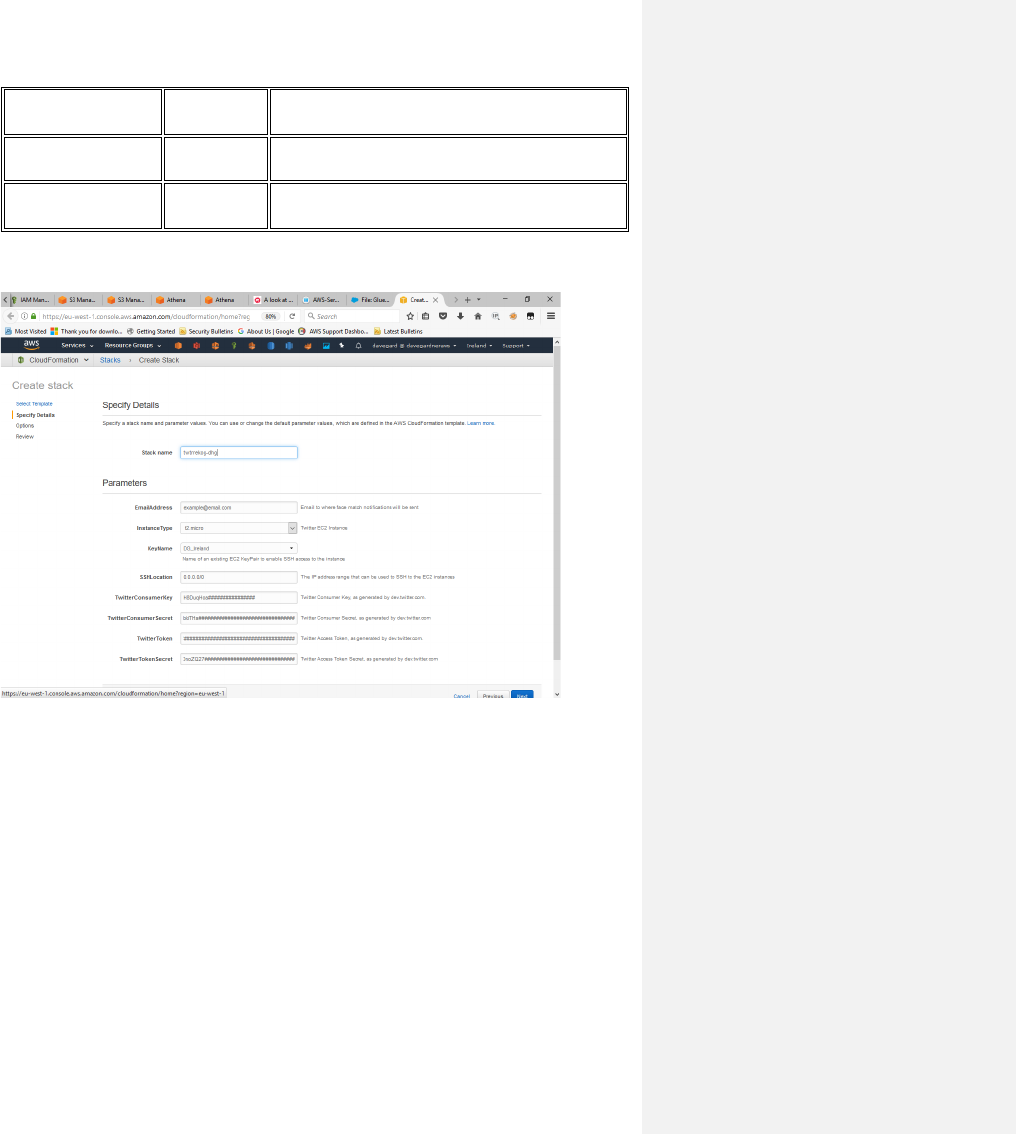Click the browser Search box

(351, 316)
